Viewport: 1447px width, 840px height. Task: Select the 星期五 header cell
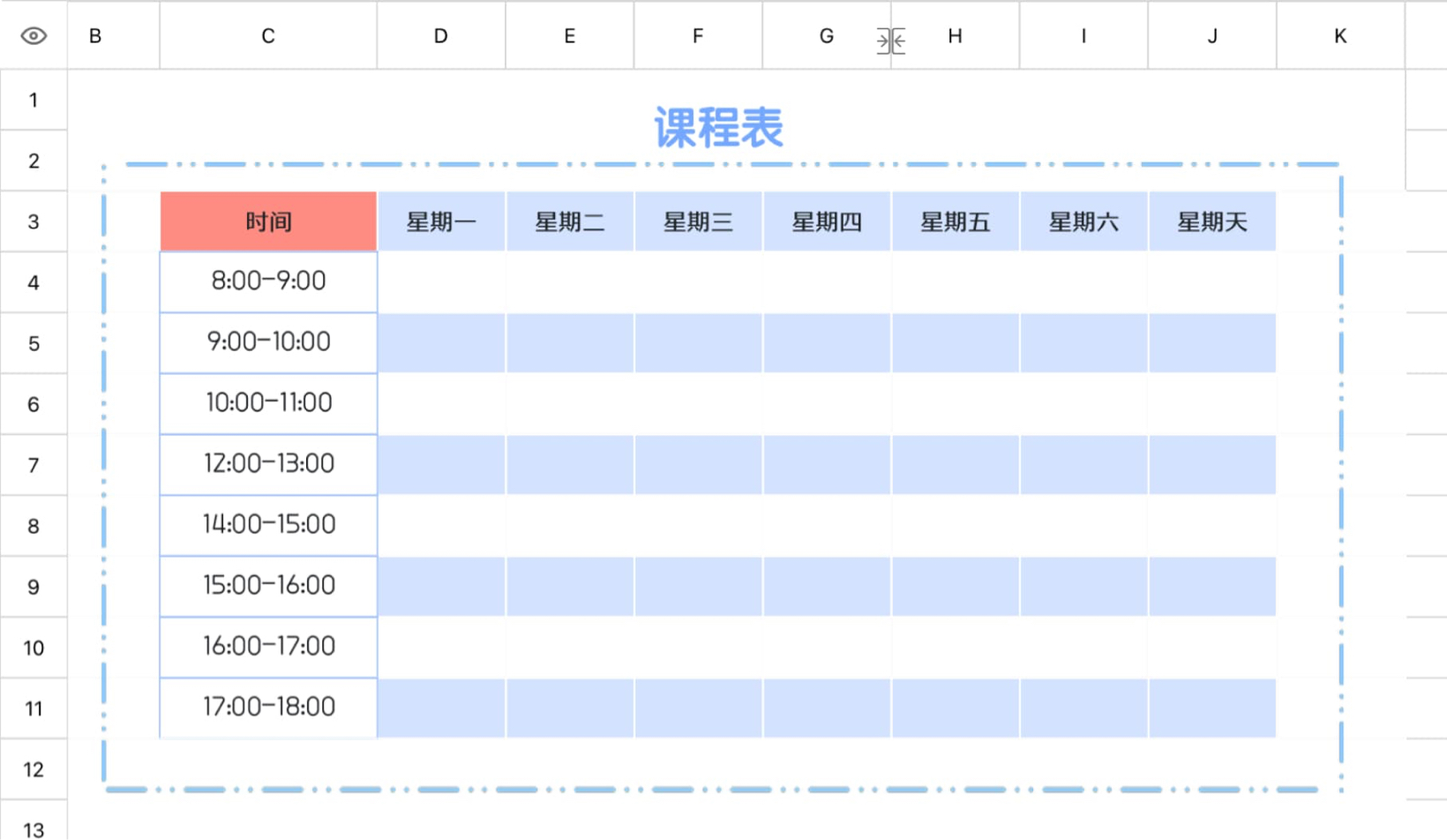click(956, 221)
